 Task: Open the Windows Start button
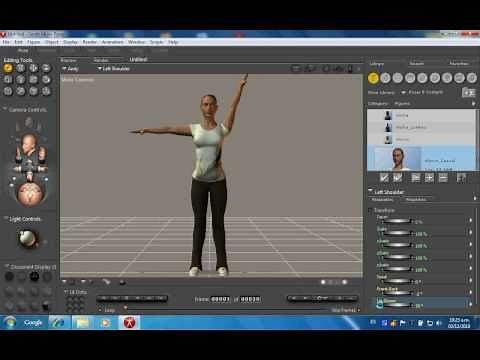10,322
